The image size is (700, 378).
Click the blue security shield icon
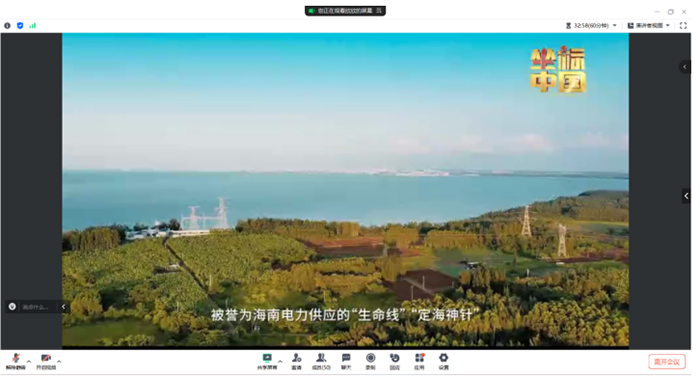pos(20,26)
